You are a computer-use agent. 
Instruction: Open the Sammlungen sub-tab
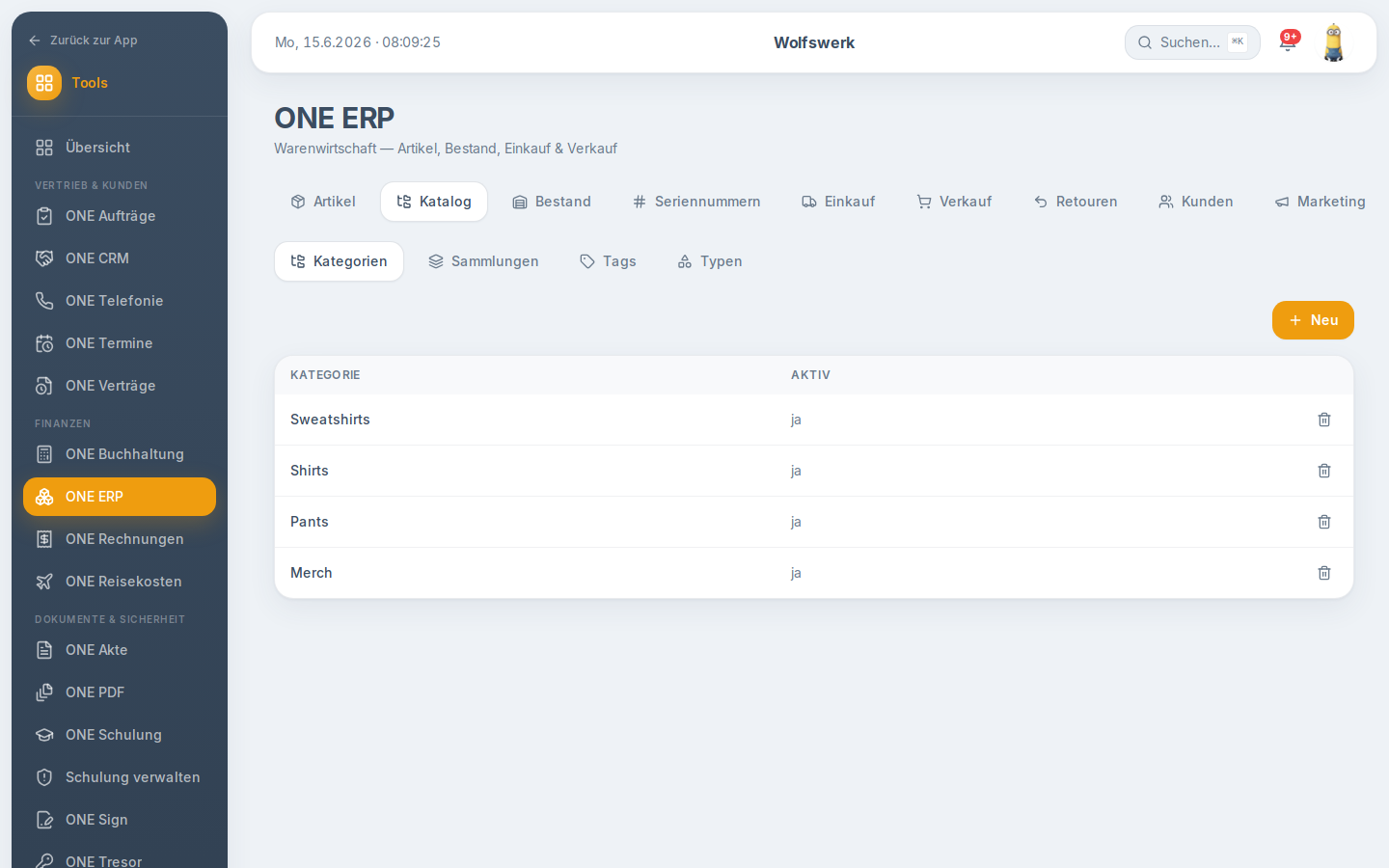pos(483,261)
